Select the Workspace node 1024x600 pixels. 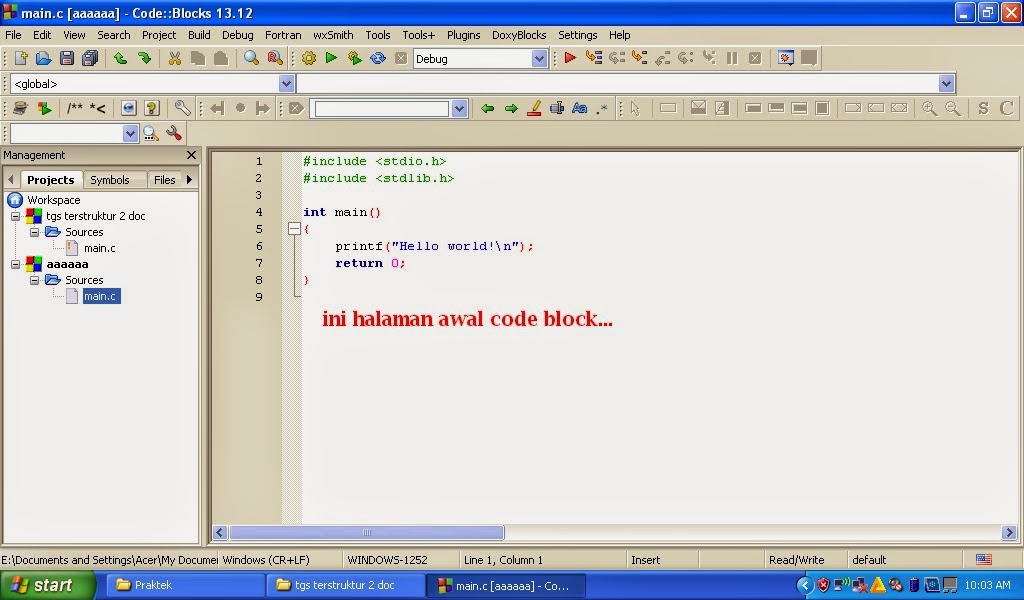click(x=54, y=200)
